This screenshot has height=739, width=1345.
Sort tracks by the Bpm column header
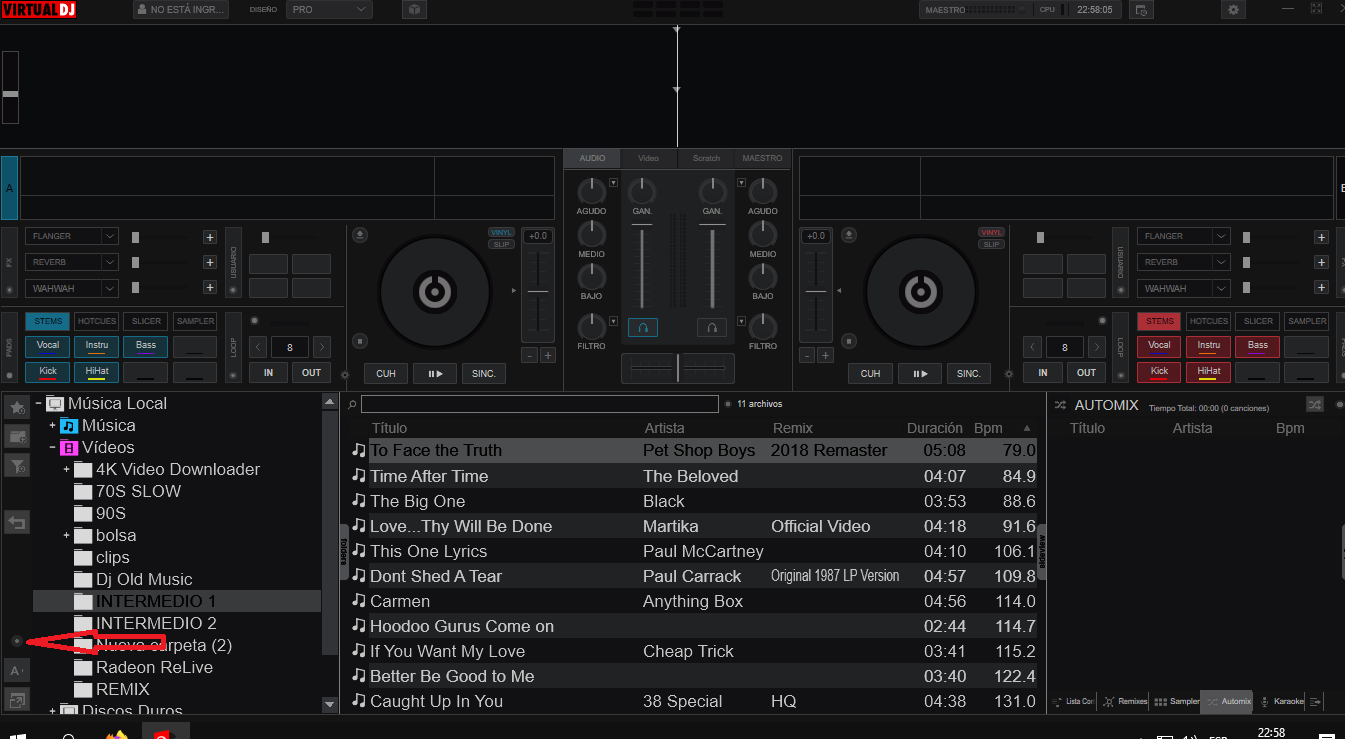(x=988, y=428)
